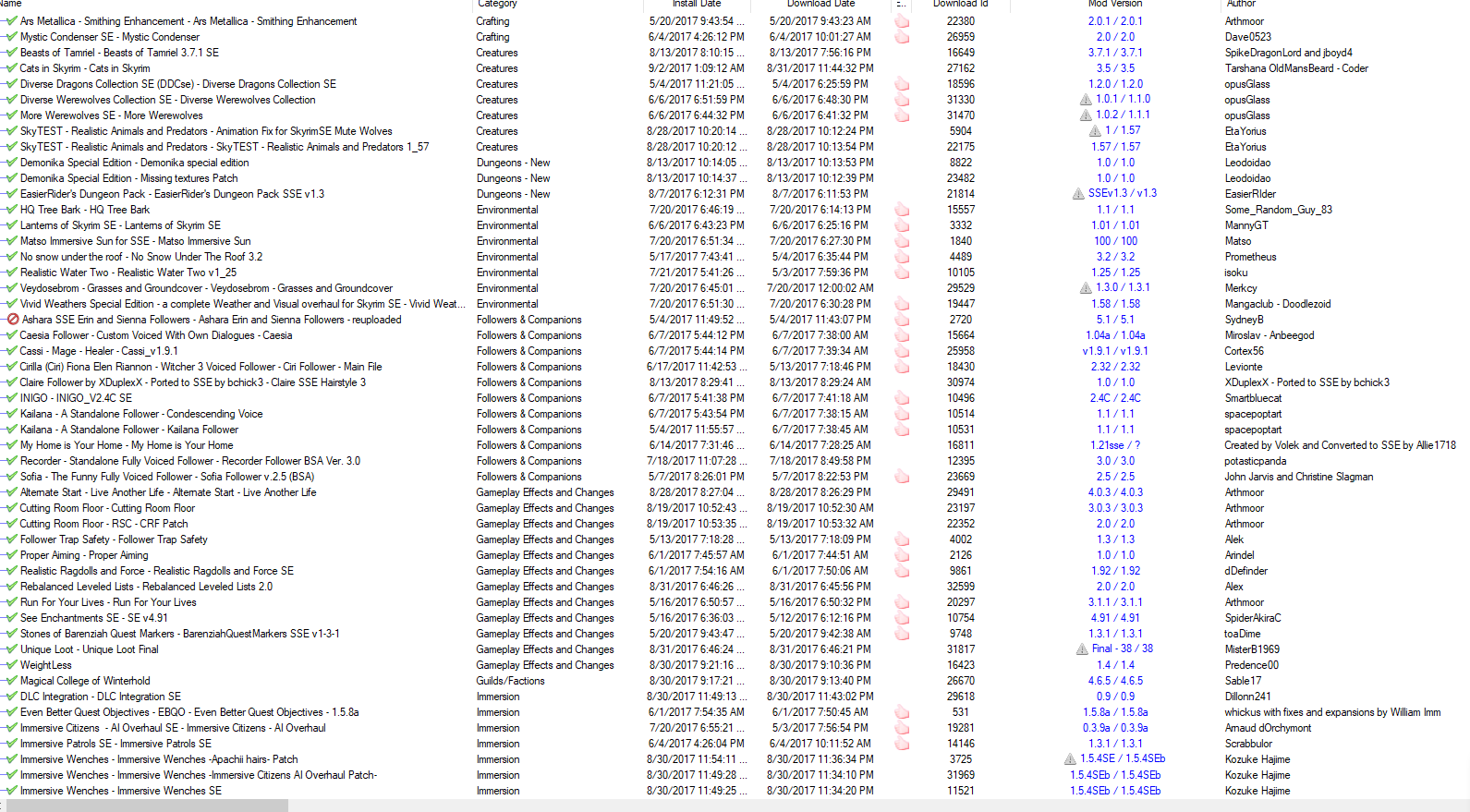This screenshot has width=1470, height=812.
Task: Click red disabled icon on Ashara SSE row
Action: [13, 320]
